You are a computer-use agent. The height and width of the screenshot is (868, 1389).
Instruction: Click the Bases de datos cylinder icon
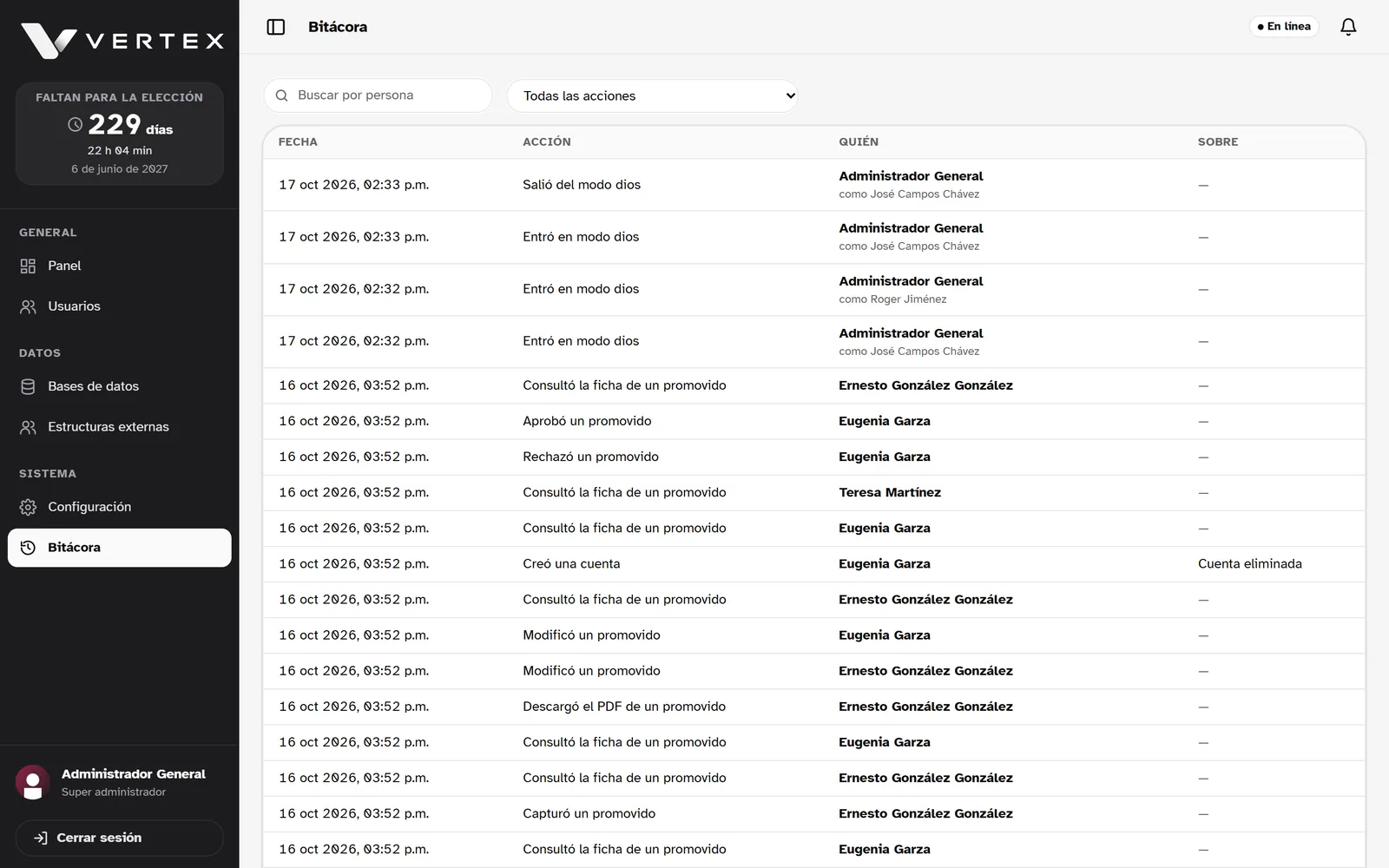tap(28, 386)
